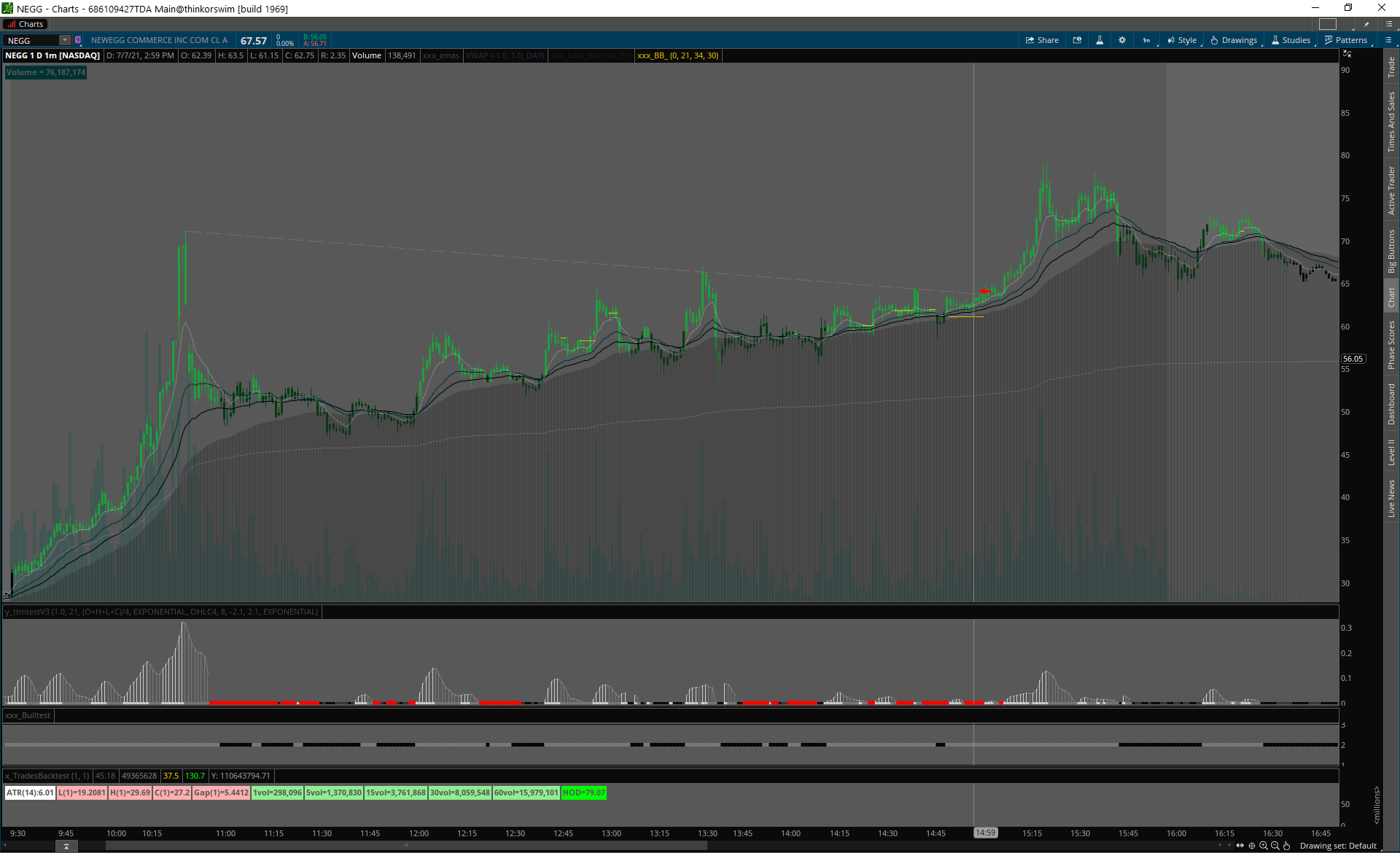Toggle the collapse arrows icon above price axis

tap(1347, 55)
